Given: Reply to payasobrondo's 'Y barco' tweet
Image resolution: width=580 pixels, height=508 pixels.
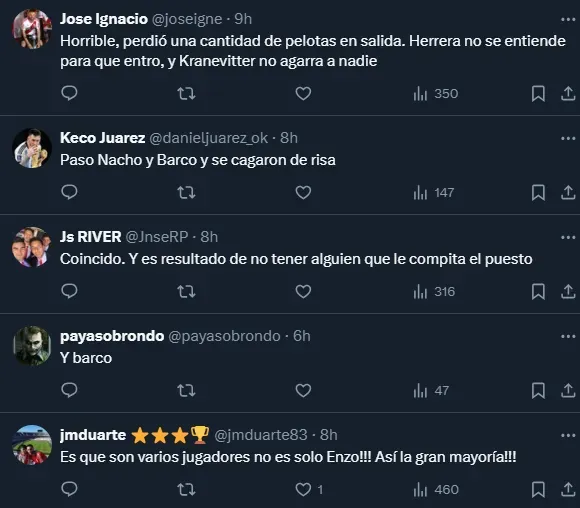Looking at the screenshot, I should click(x=69, y=390).
